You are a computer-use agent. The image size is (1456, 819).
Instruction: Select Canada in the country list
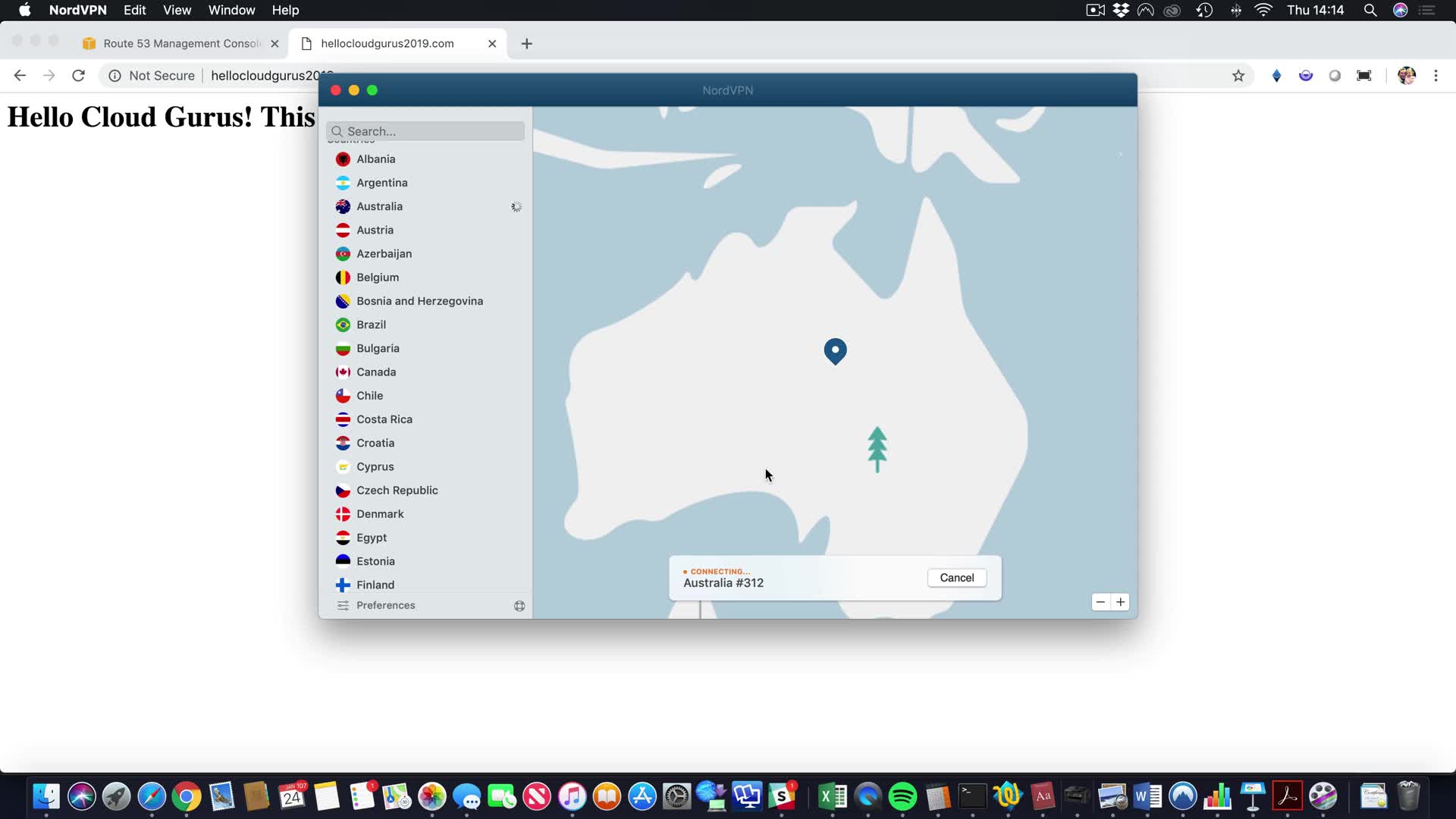(x=376, y=372)
